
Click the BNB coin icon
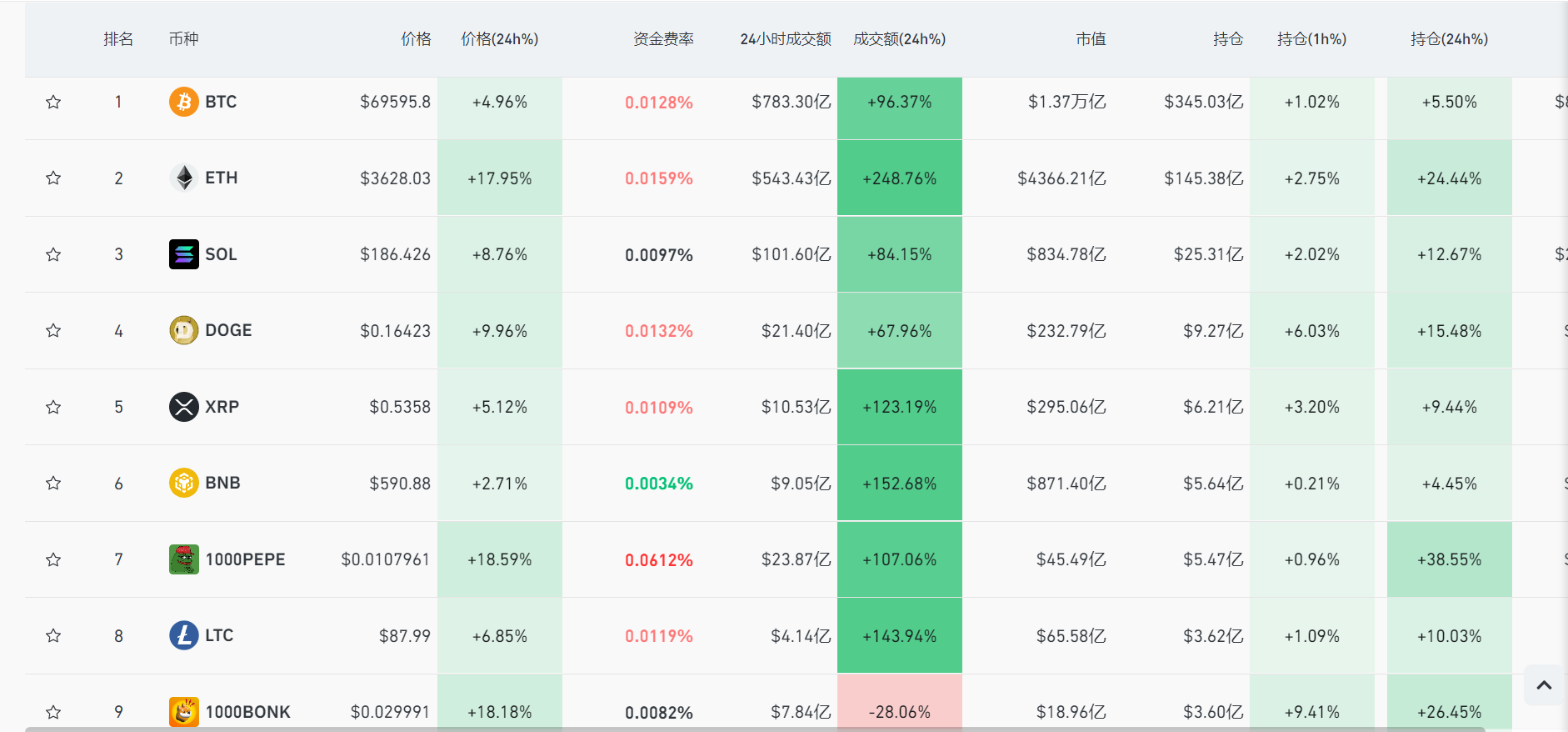point(183,483)
